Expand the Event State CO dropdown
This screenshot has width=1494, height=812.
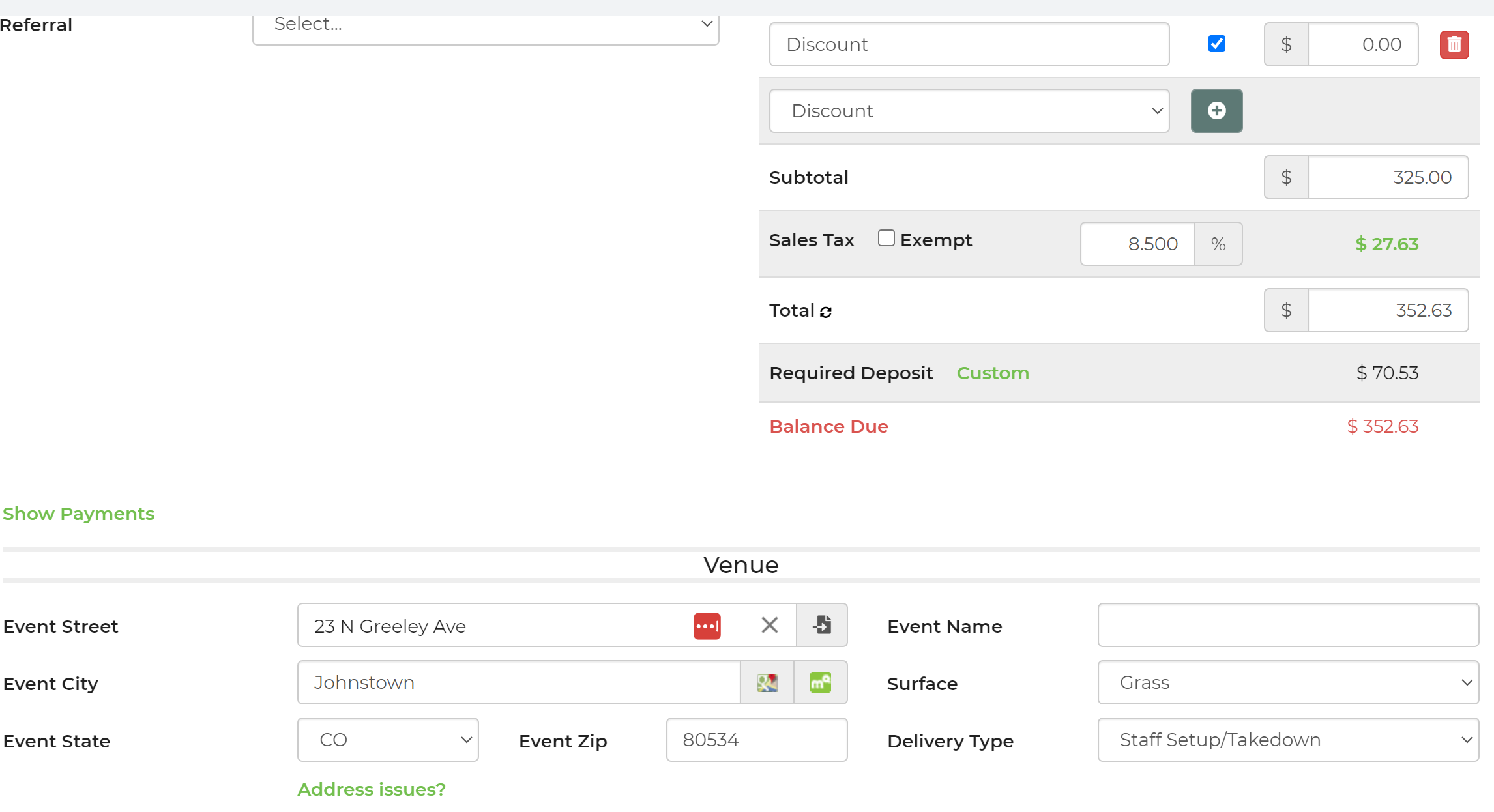[388, 740]
